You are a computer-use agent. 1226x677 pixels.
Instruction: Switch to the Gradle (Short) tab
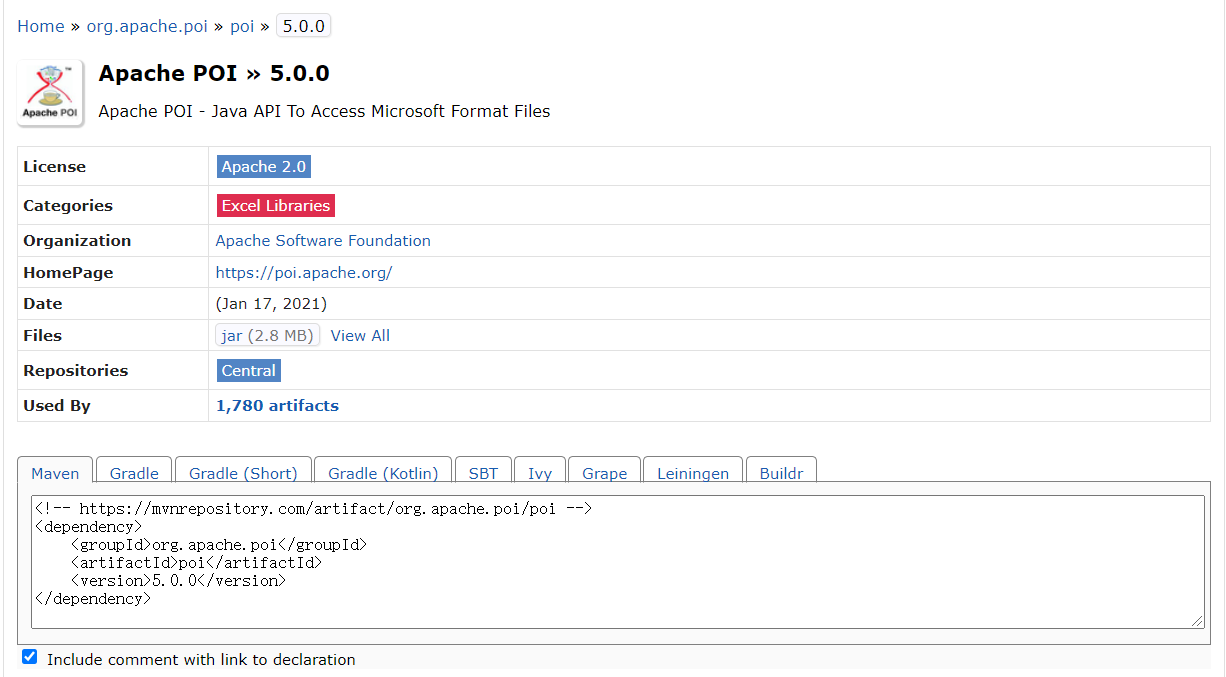[243, 473]
